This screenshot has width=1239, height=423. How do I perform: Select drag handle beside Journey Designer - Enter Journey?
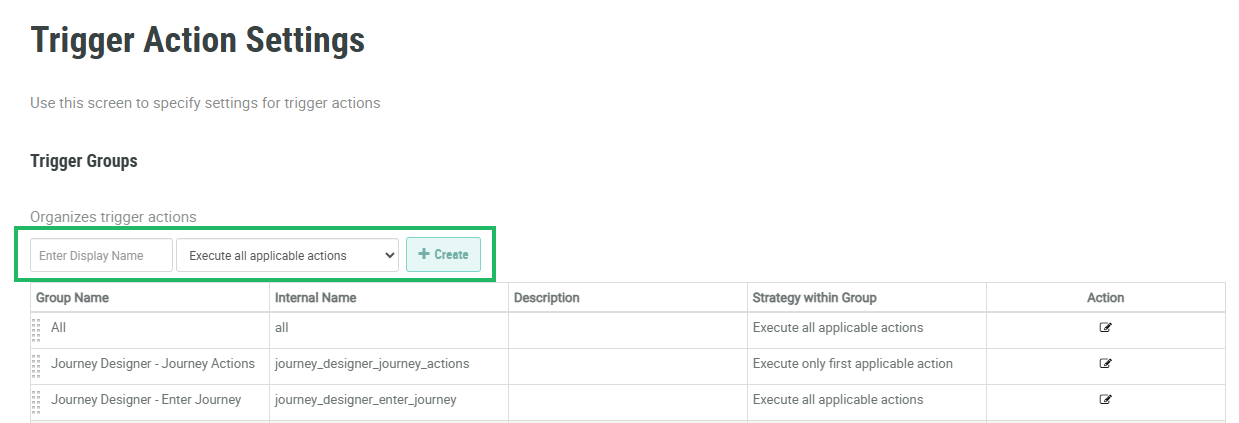coord(37,401)
